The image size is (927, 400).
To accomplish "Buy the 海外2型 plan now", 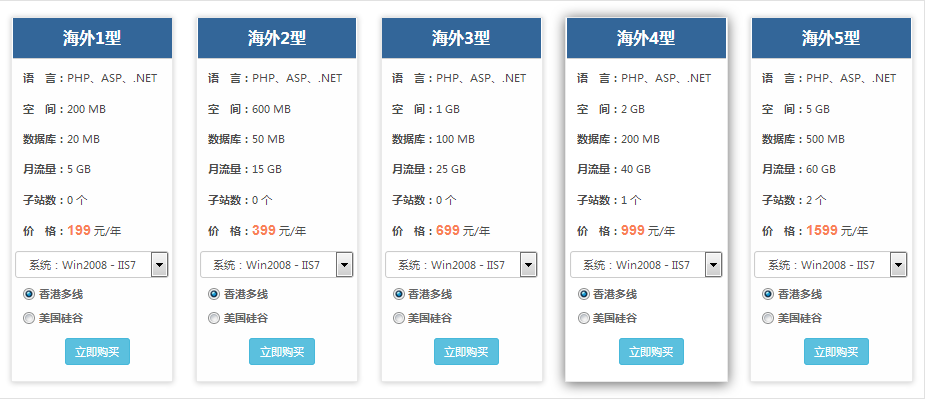I will click(282, 352).
